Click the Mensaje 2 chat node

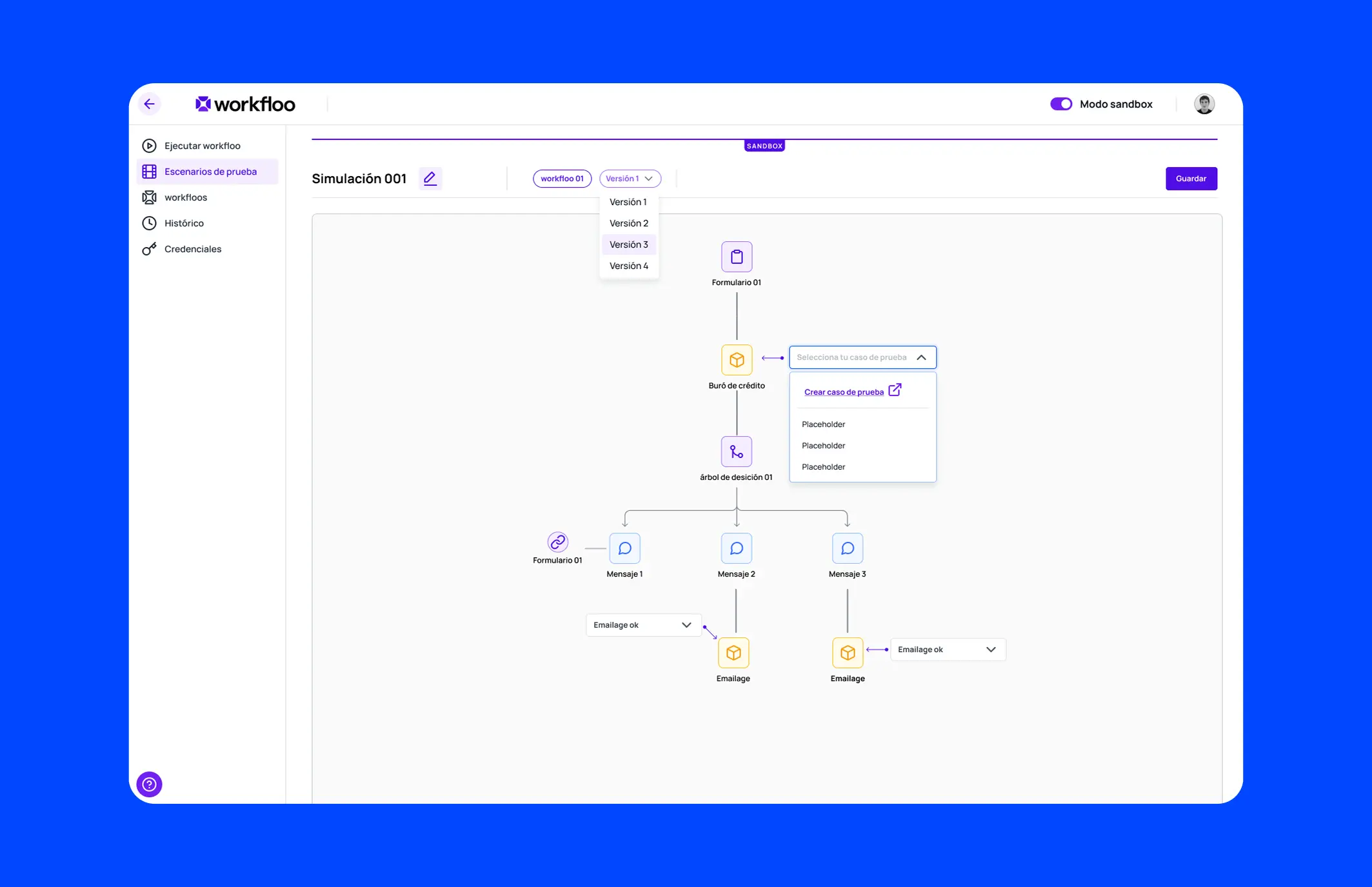[x=736, y=548]
